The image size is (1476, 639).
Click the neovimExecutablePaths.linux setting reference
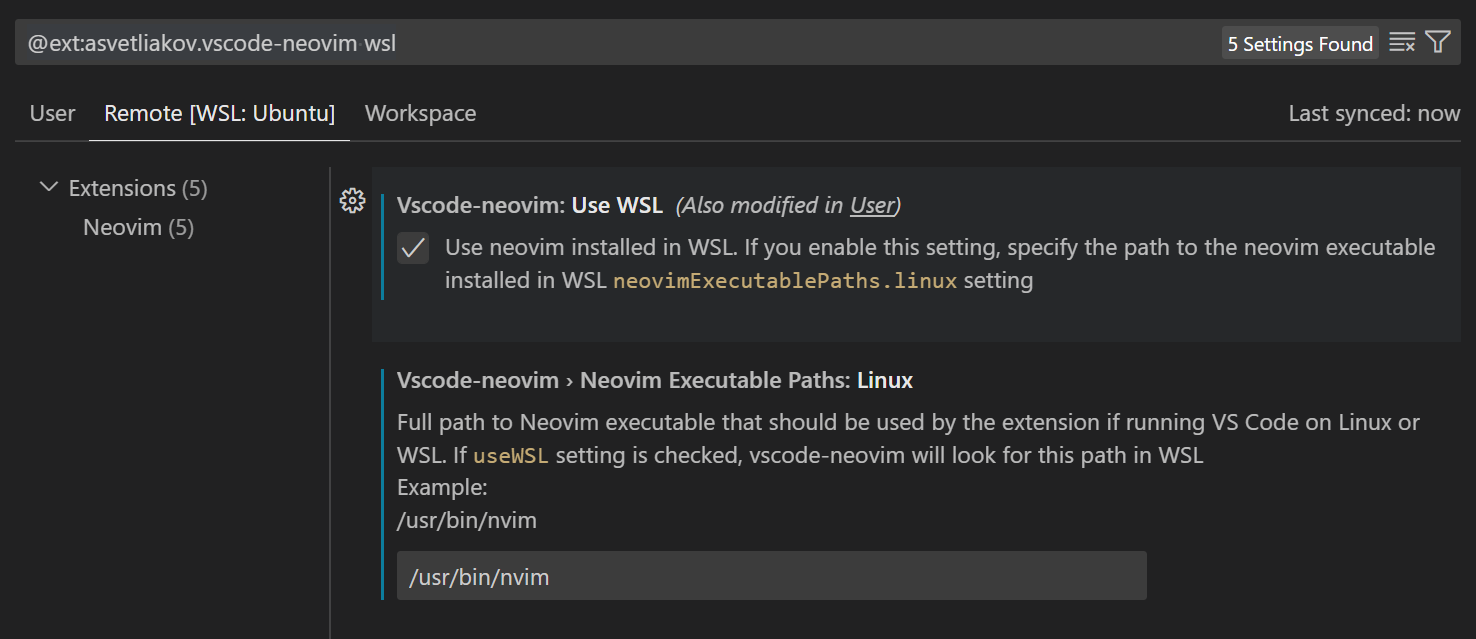tap(785, 281)
